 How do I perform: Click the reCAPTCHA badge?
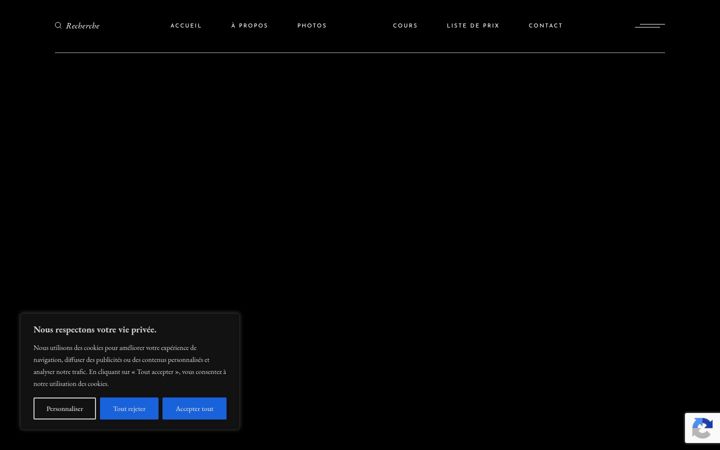tap(702, 428)
